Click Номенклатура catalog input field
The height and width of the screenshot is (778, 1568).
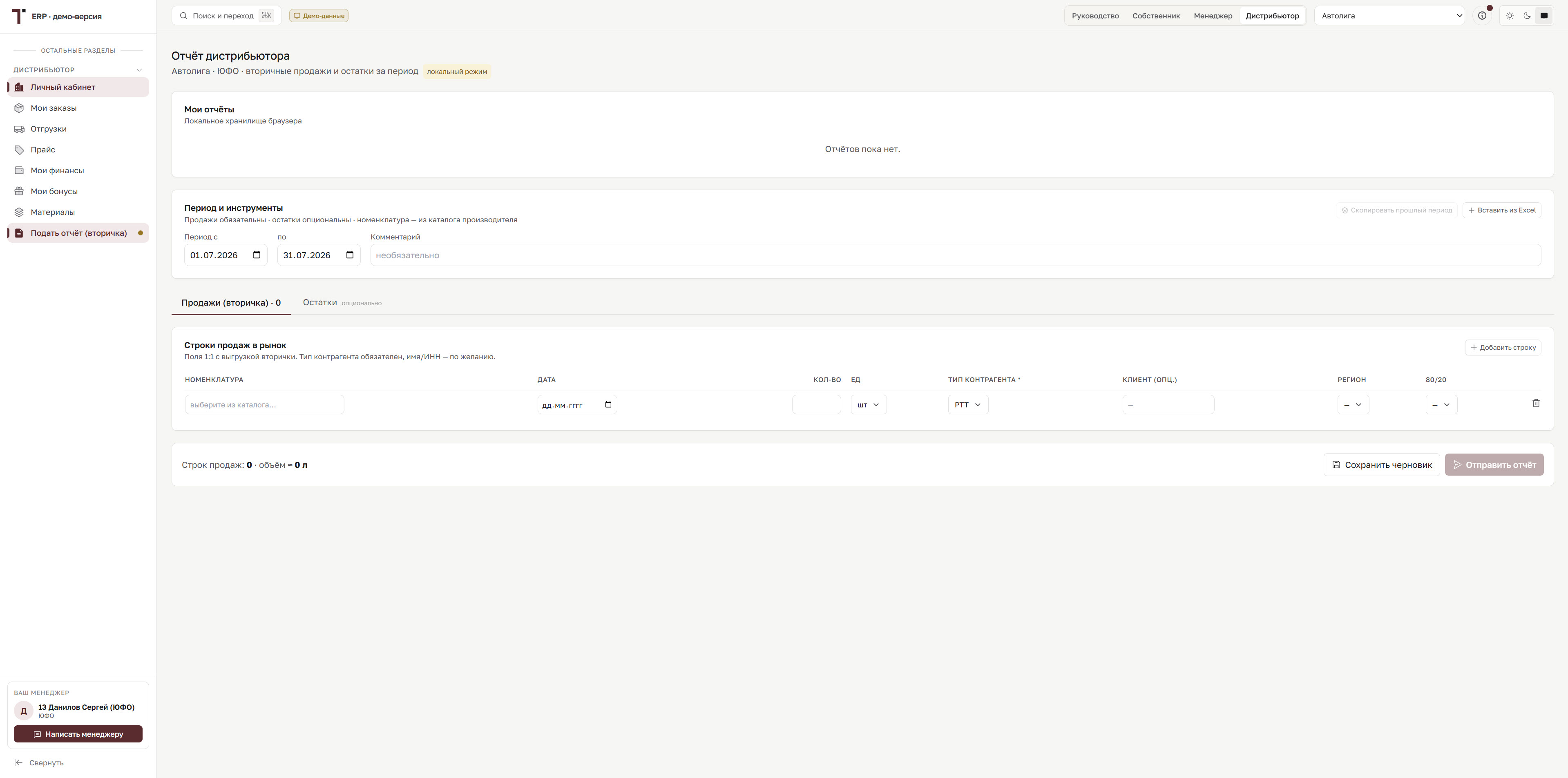click(x=265, y=405)
